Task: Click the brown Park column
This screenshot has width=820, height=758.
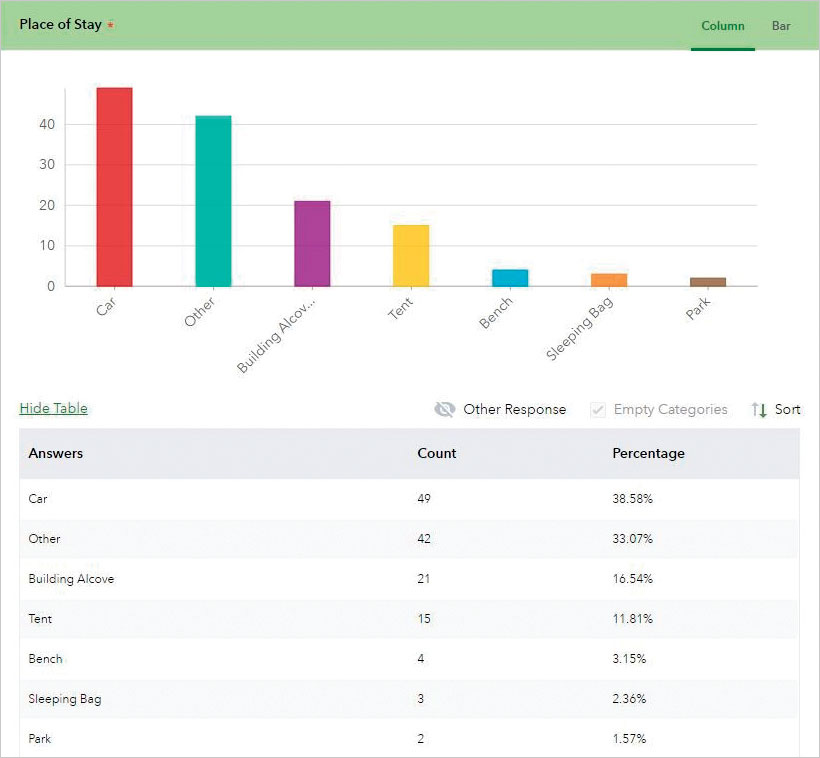Action: (708, 282)
